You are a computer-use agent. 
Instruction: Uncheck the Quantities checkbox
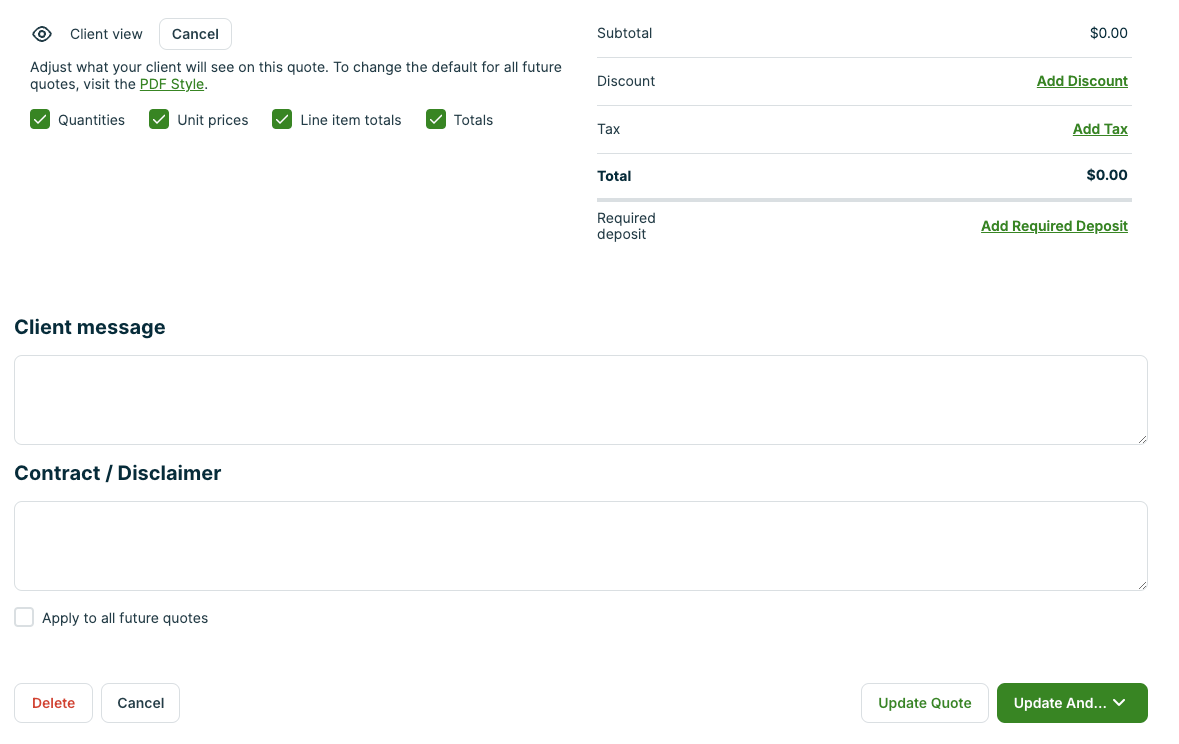coord(40,120)
